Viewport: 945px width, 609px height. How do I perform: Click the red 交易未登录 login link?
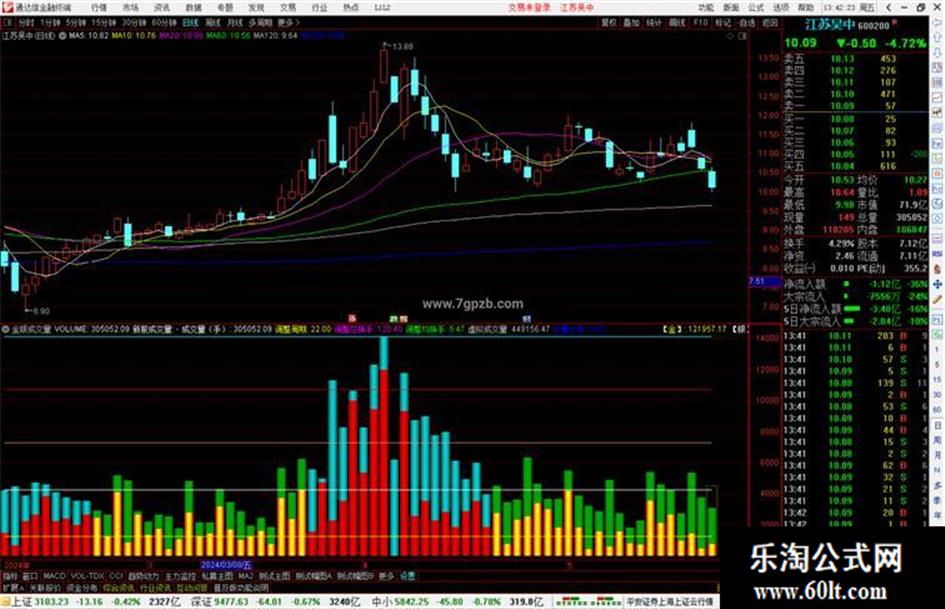529,8
